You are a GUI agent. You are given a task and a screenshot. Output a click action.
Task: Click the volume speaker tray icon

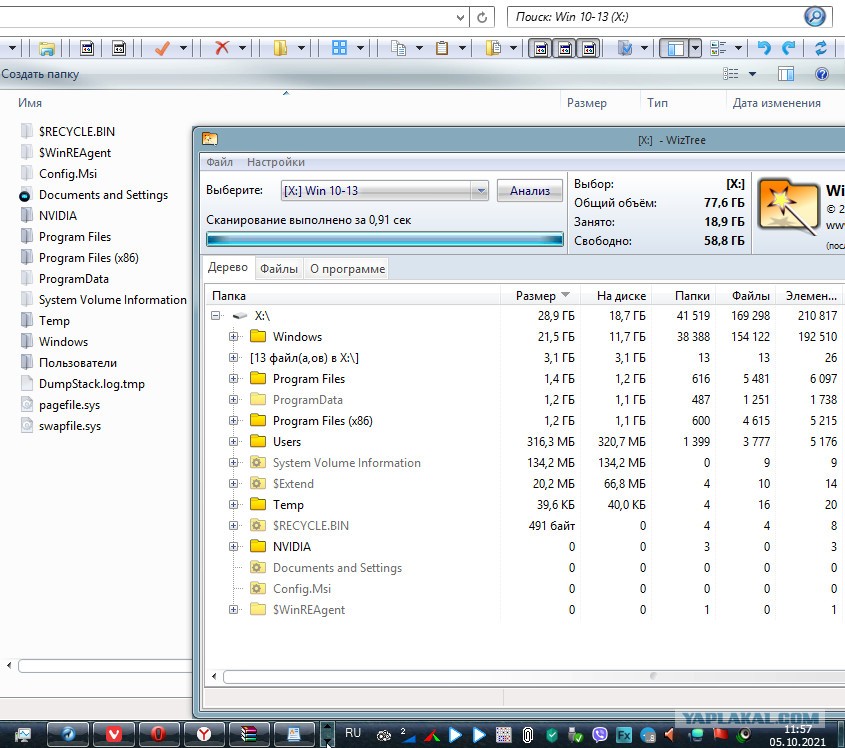[670, 735]
